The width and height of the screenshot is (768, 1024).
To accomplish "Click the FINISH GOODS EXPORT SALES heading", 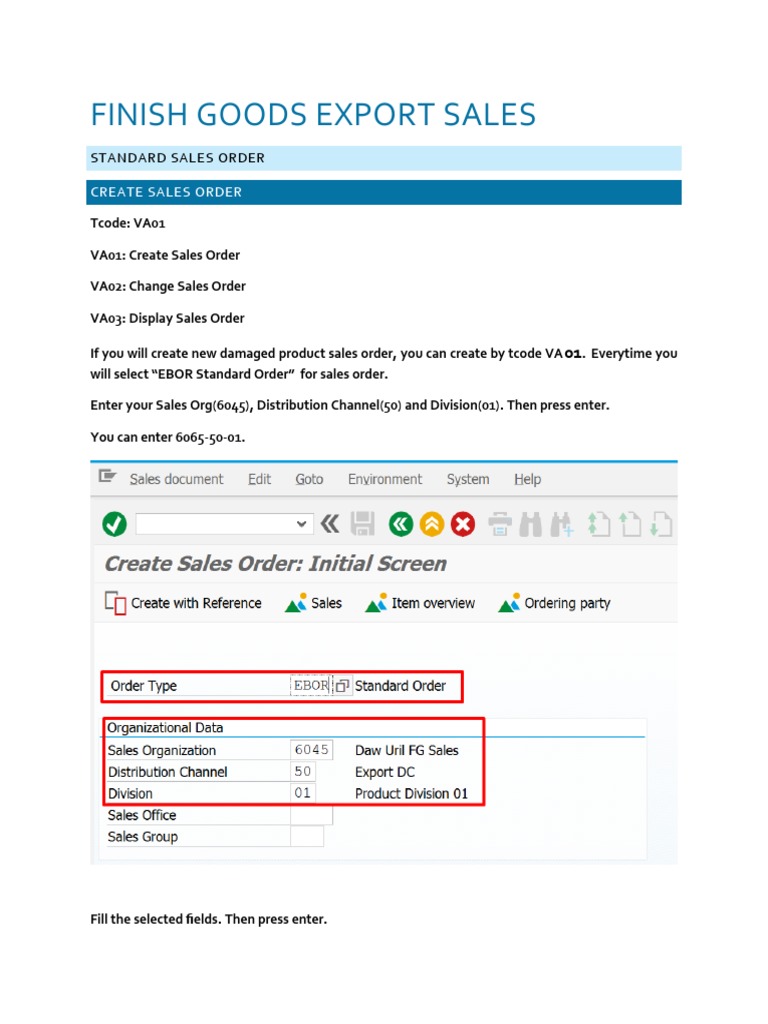I will [313, 114].
